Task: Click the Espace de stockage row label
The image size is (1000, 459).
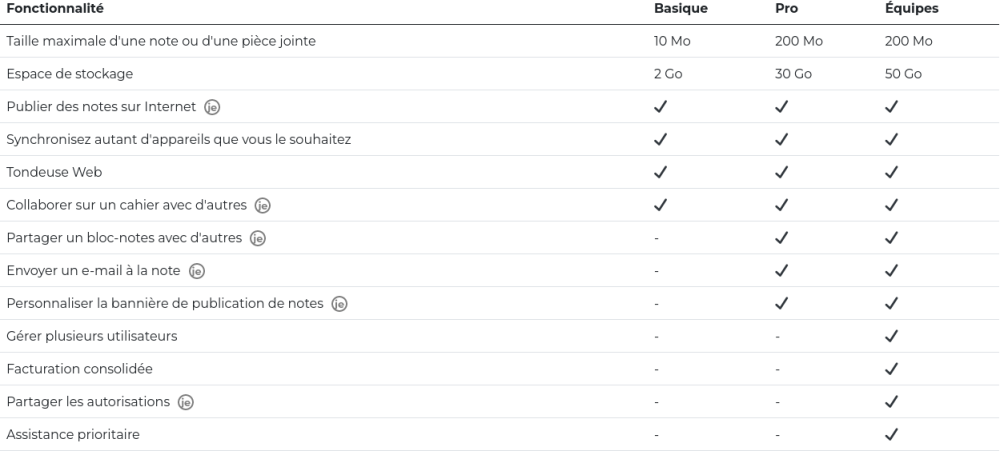Action: tap(70, 74)
